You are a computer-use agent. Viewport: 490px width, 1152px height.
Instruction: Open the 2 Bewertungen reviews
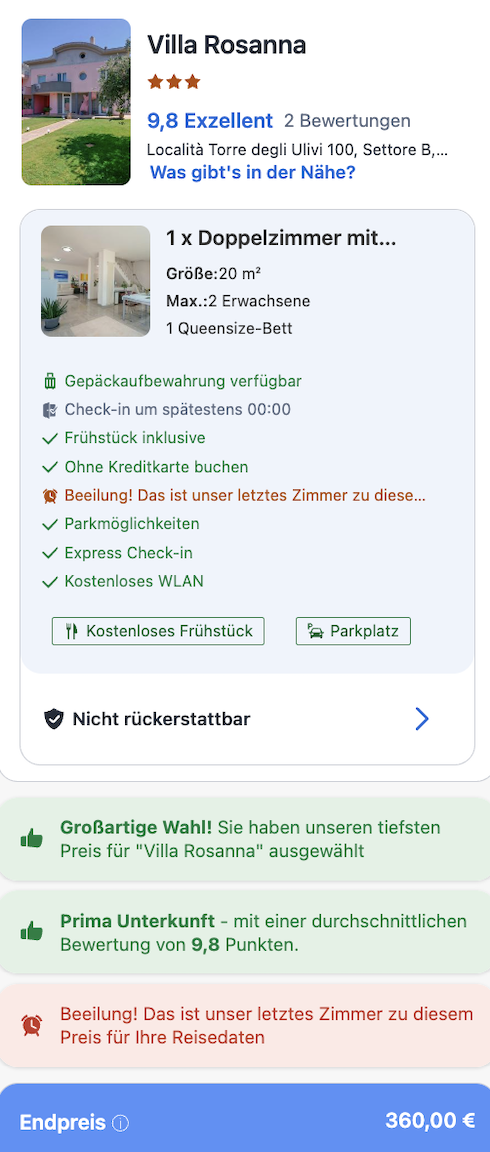pyautogui.click(x=347, y=120)
